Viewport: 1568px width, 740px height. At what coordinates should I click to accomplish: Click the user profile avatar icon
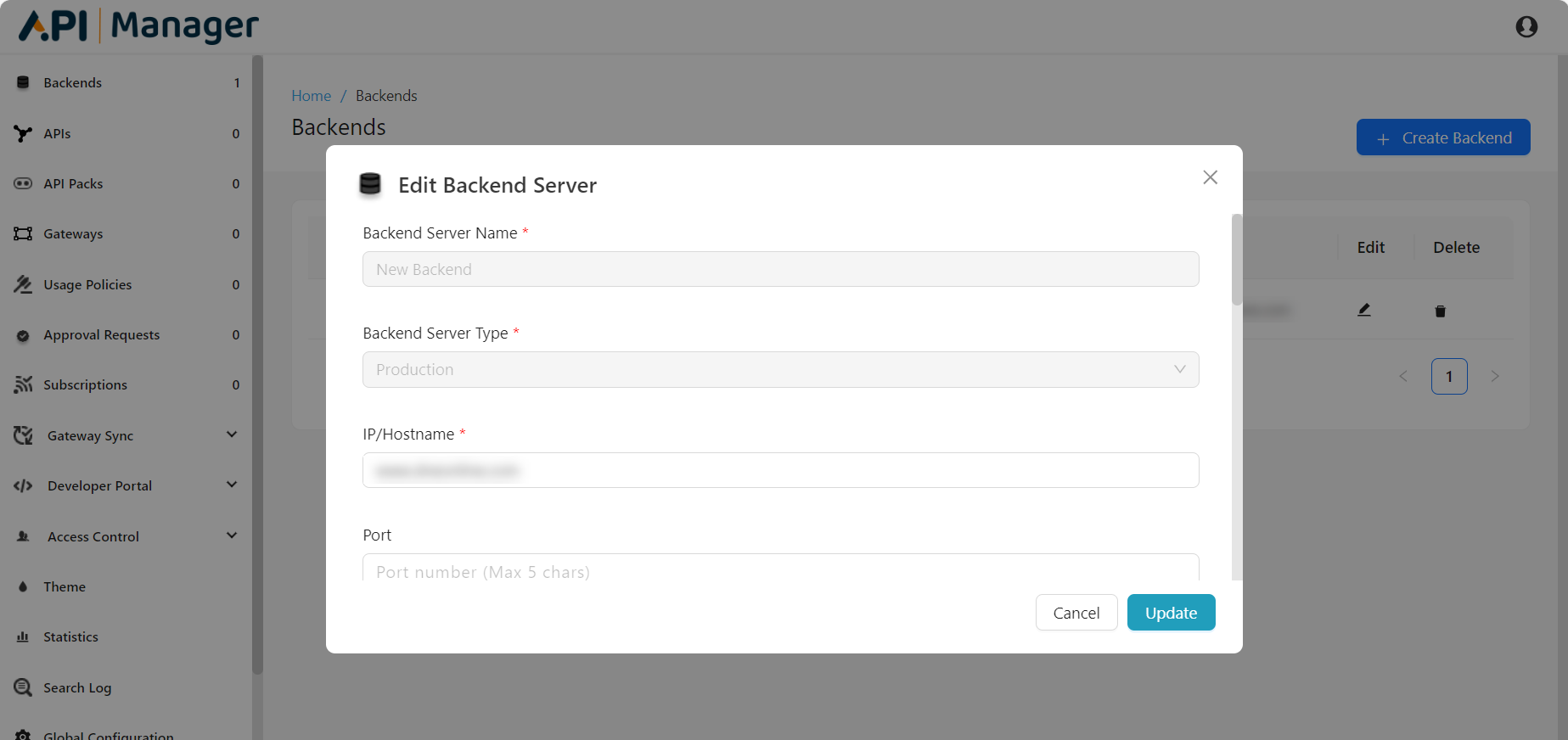coord(1526,27)
